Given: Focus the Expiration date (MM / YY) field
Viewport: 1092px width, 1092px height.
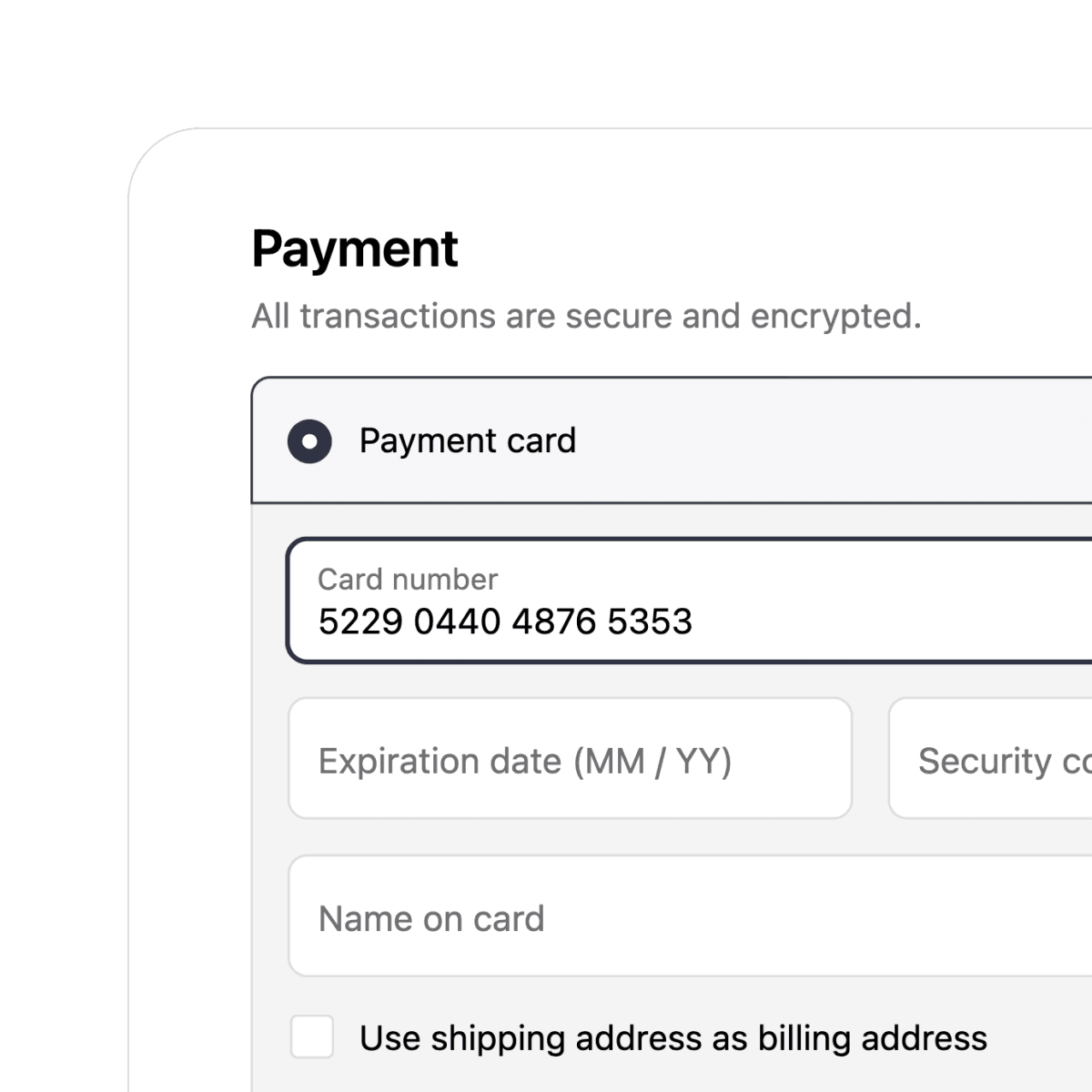Looking at the screenshot, I should click(568, 758).
